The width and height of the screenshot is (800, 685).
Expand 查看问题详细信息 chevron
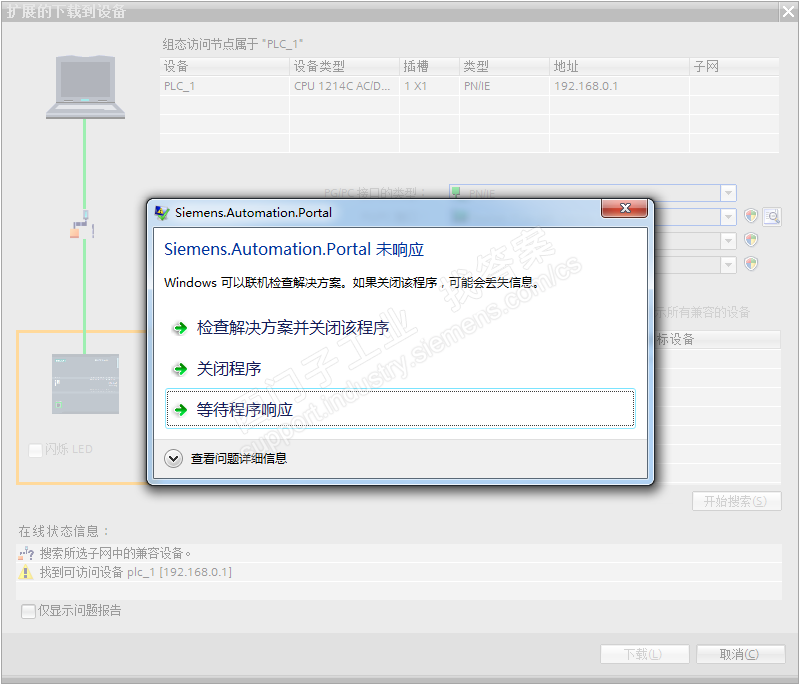coord(173,459)
